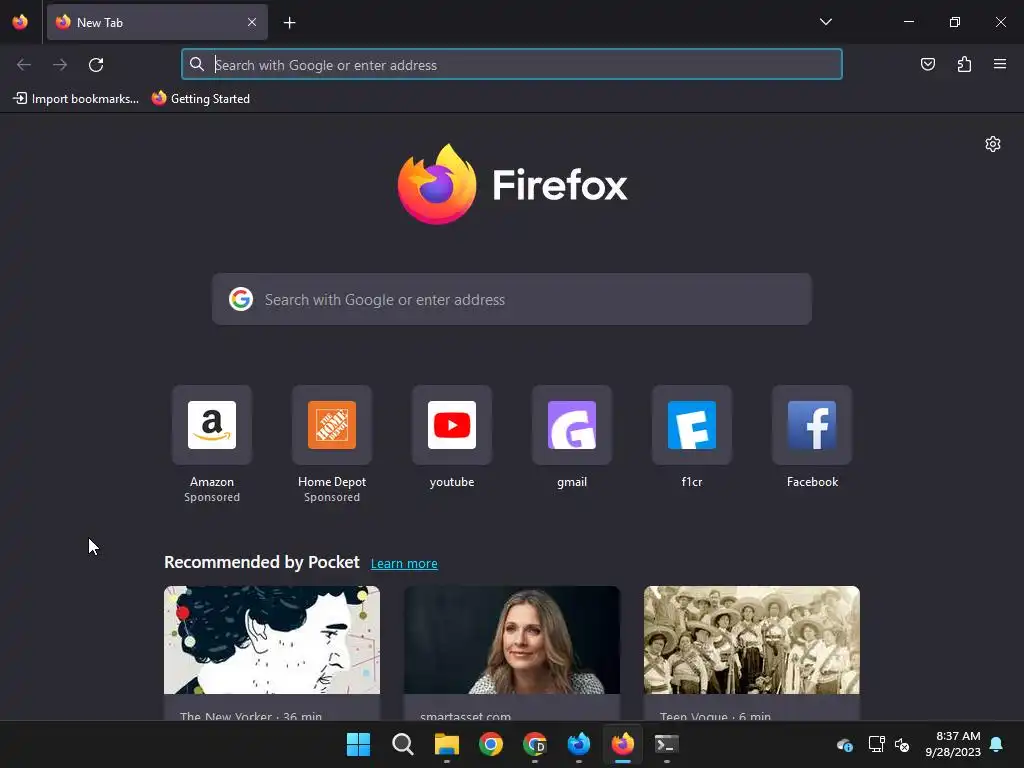Open new tab personalize gear icon
Image resolution: width=1024 pixels, height=768 pixels.
[993, 144]
